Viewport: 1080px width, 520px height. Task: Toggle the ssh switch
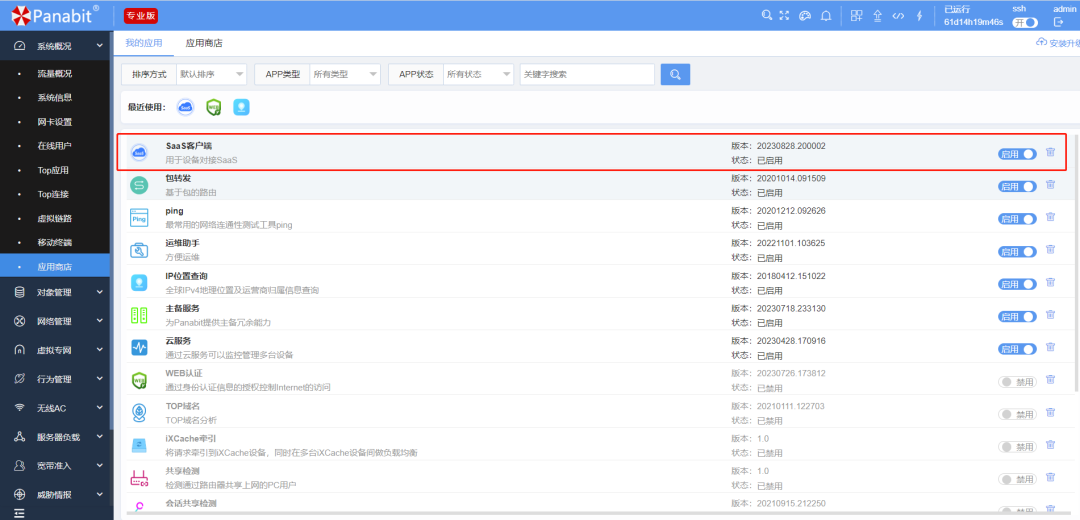coord(1024,23)
